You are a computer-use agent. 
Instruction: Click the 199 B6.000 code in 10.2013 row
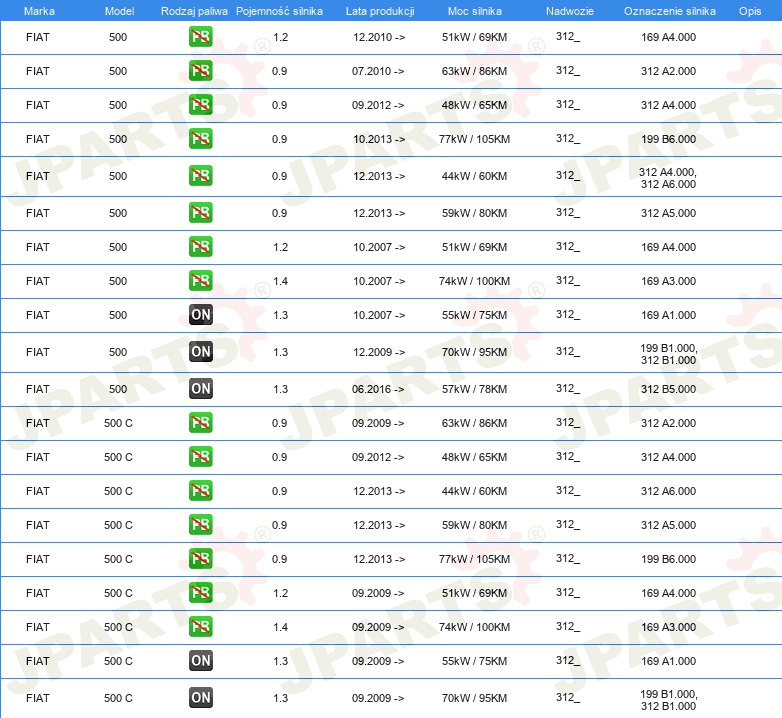668,139
